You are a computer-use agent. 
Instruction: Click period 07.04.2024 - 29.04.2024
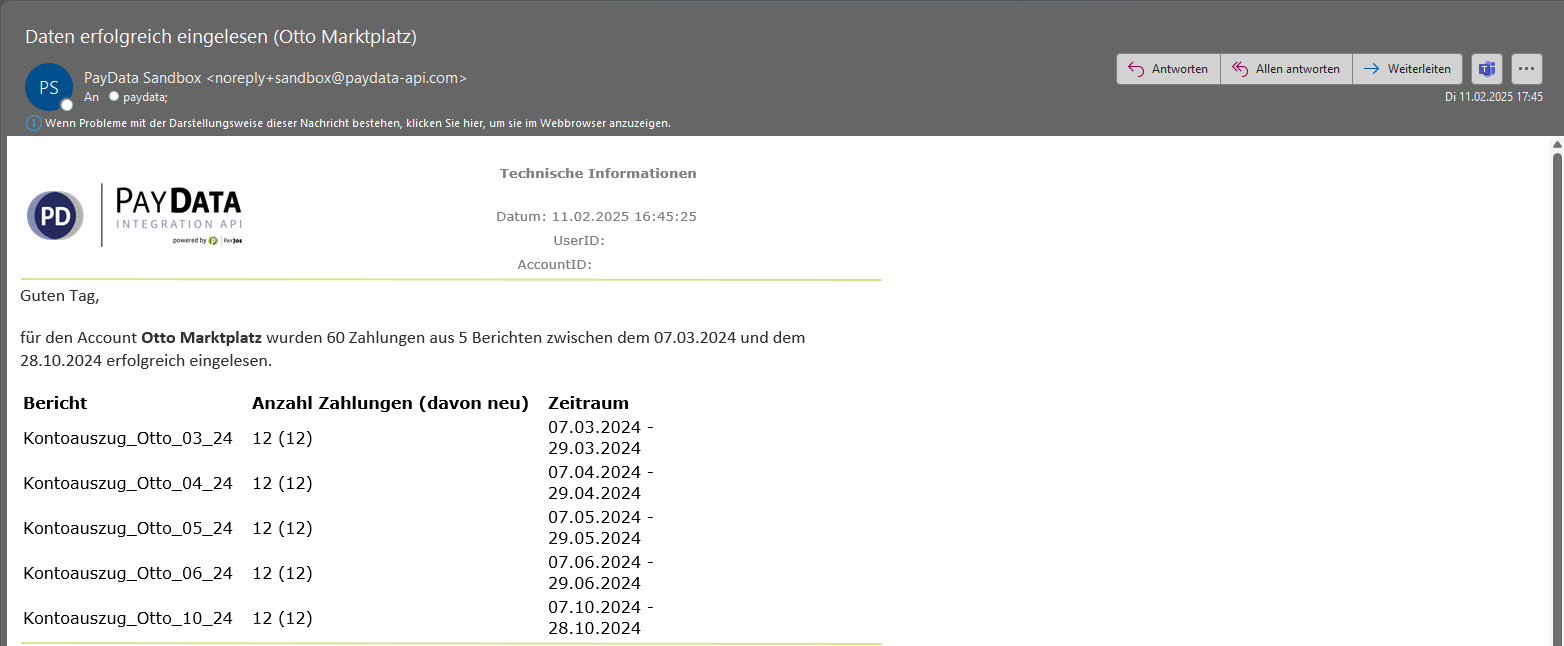tap(601, 483)
